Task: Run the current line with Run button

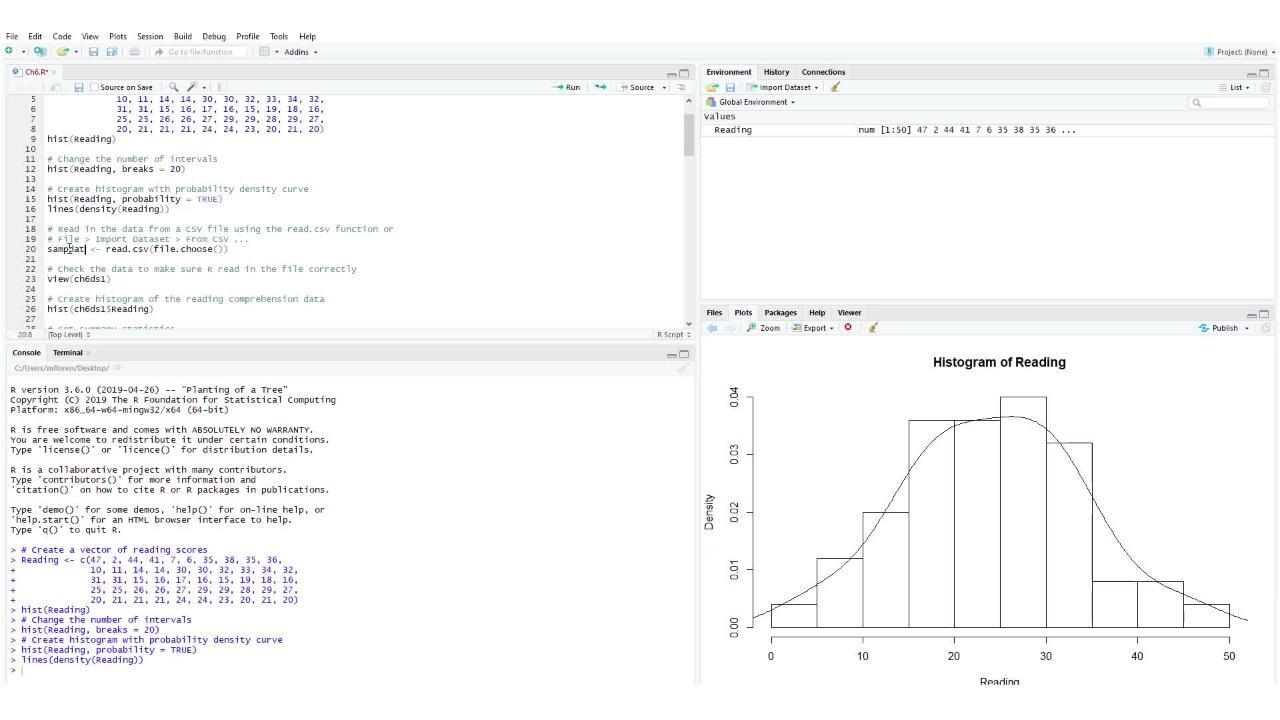Action: point(567,87)
